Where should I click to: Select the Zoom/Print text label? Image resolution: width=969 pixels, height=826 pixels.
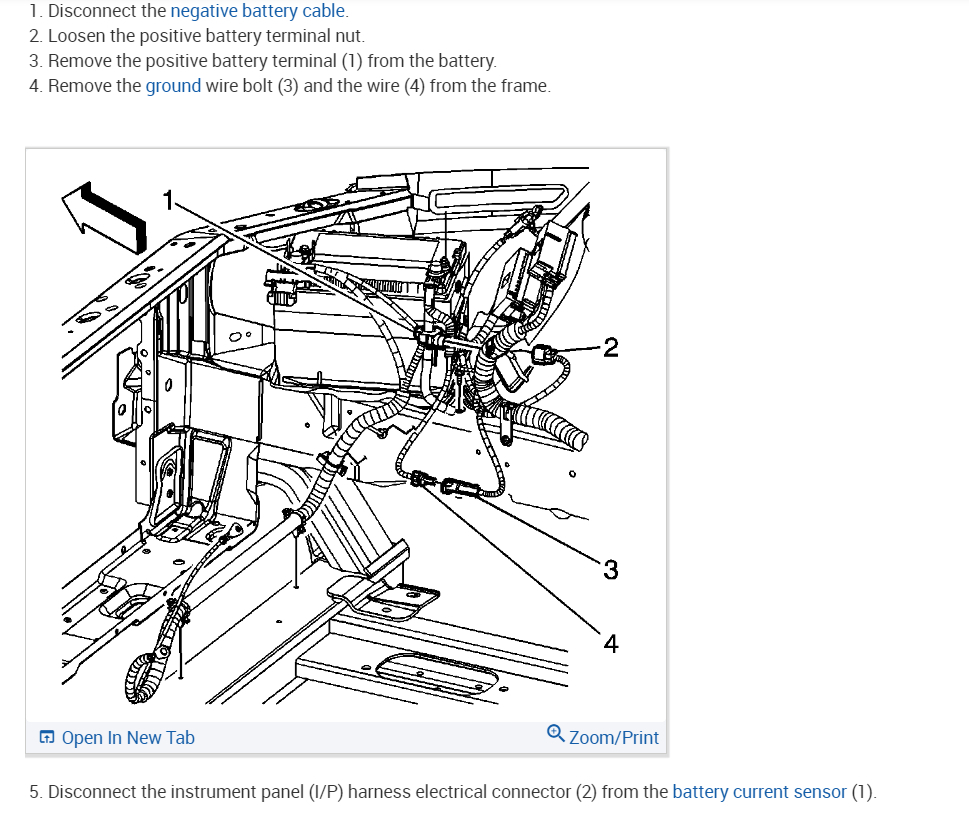click(614, 738)
